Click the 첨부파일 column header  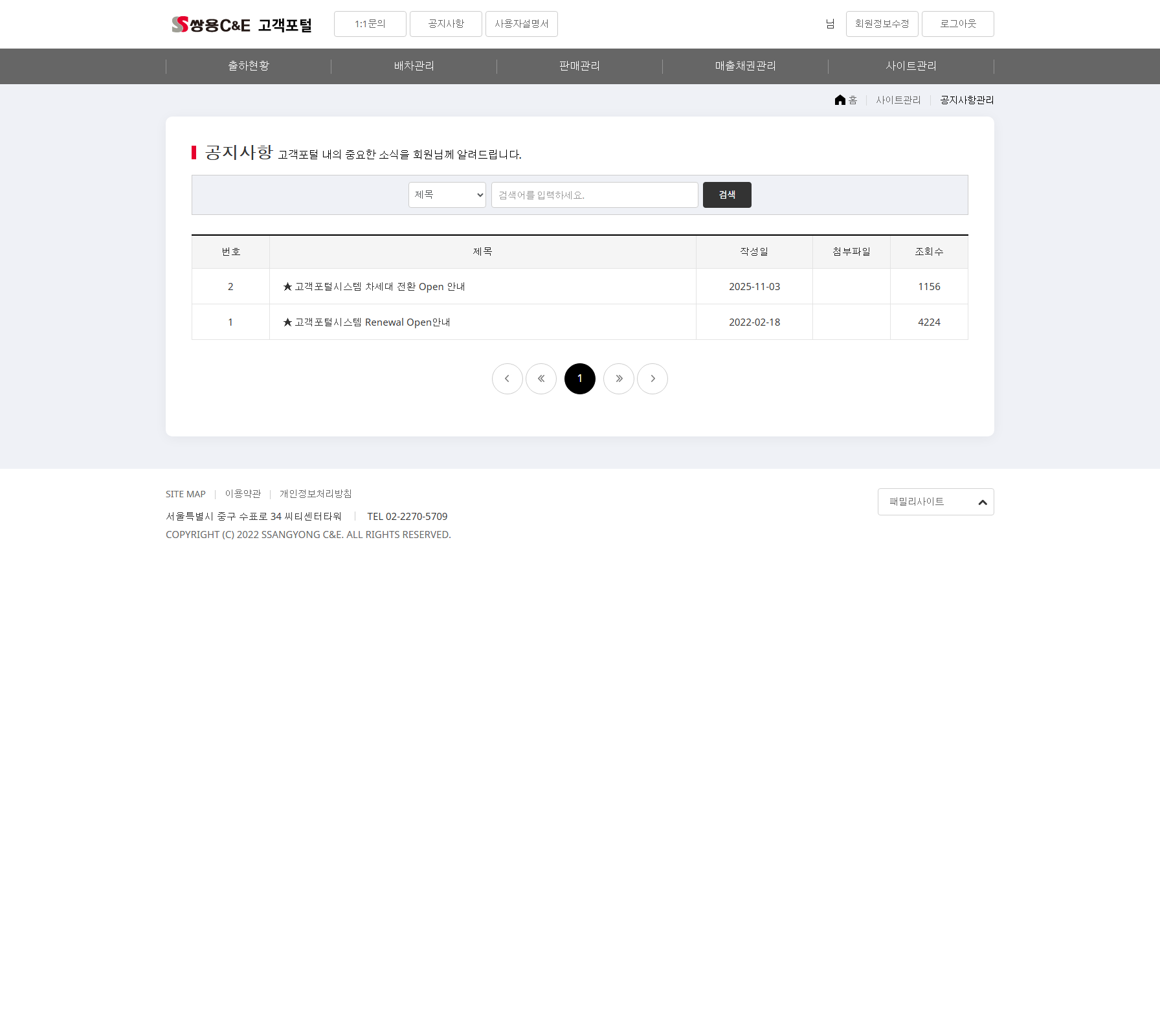pyautogui.click(x=852, y=252)
